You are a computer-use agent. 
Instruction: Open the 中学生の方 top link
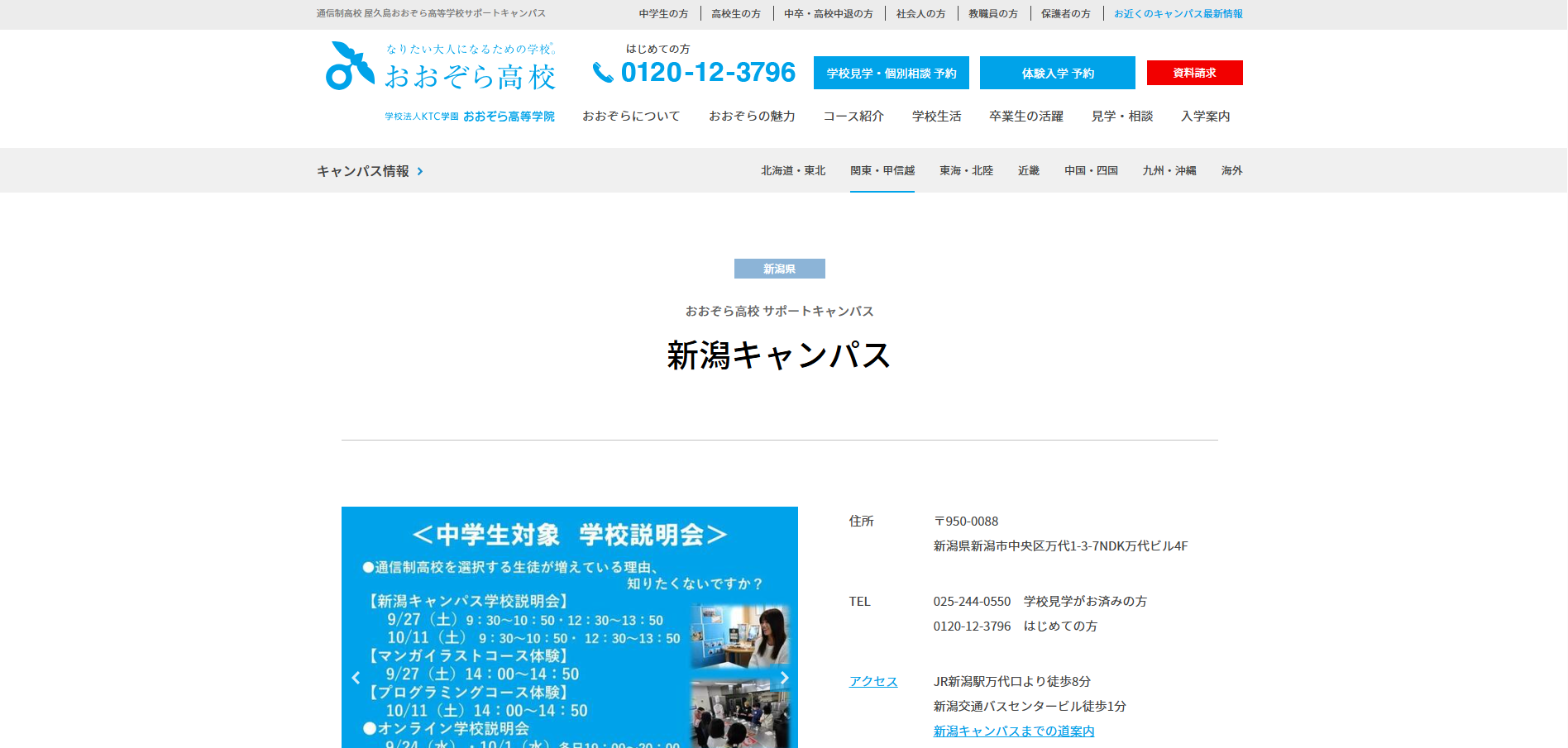coord(663,14)
